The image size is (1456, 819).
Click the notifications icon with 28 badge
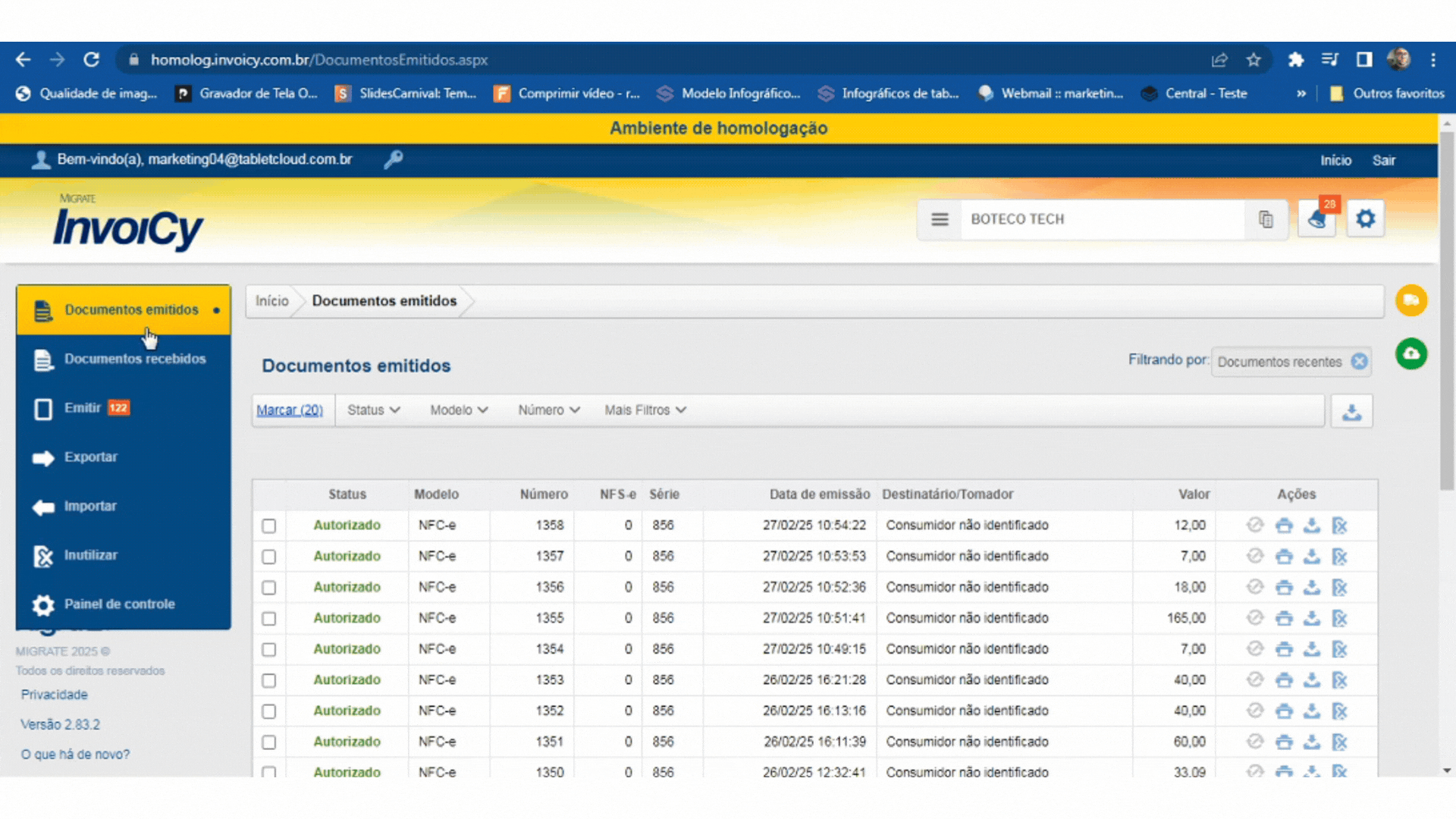click(1316, 219)
